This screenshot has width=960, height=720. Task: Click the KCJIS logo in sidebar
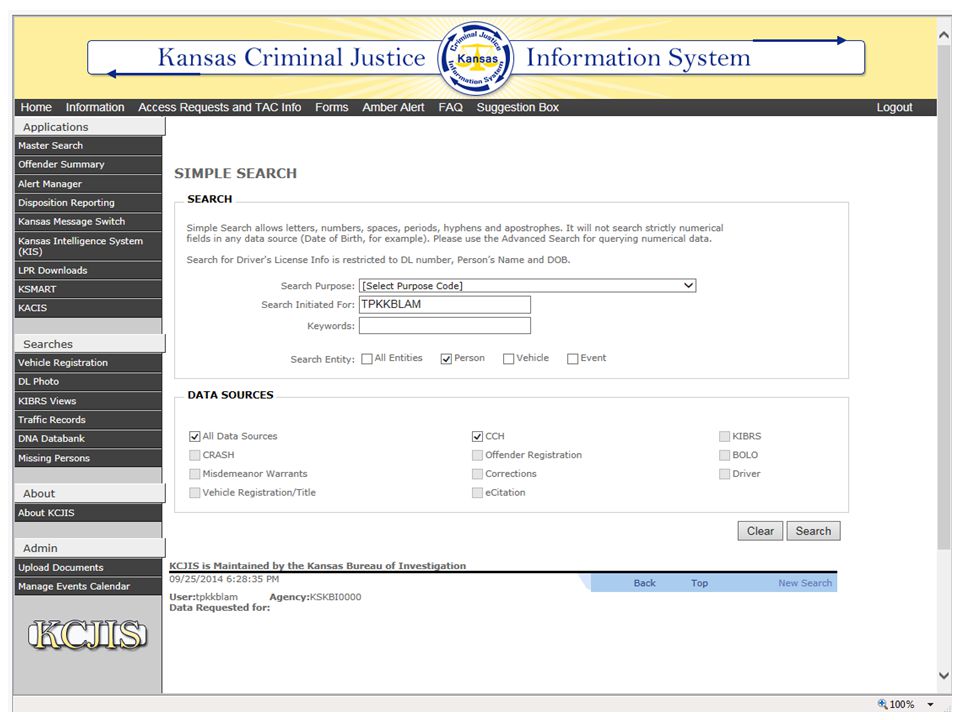[x=88, y=634]
